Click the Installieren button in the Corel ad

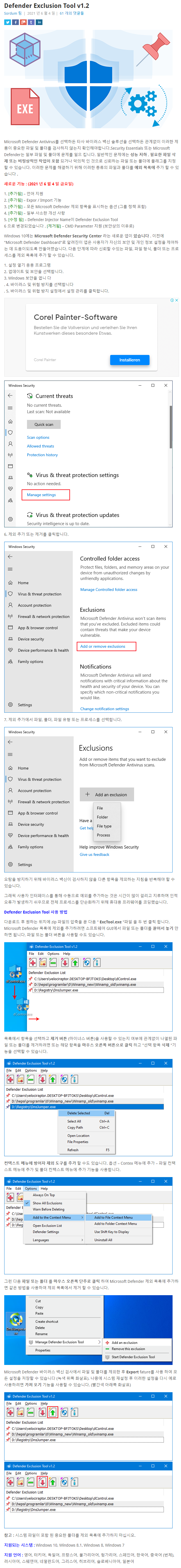point(129,360)
